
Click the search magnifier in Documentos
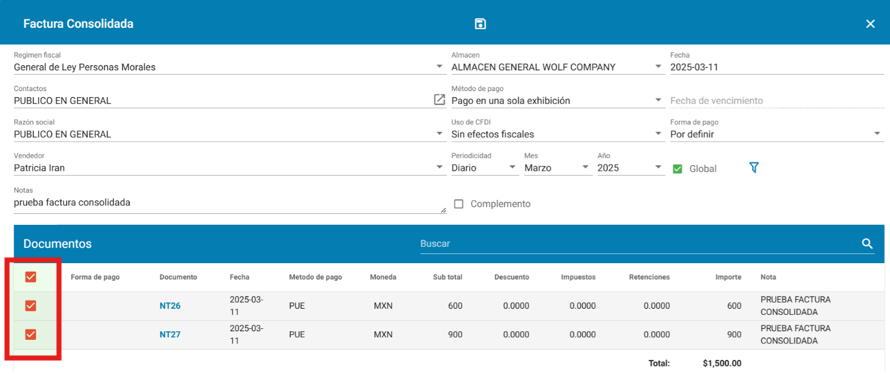tap(867, 243)
